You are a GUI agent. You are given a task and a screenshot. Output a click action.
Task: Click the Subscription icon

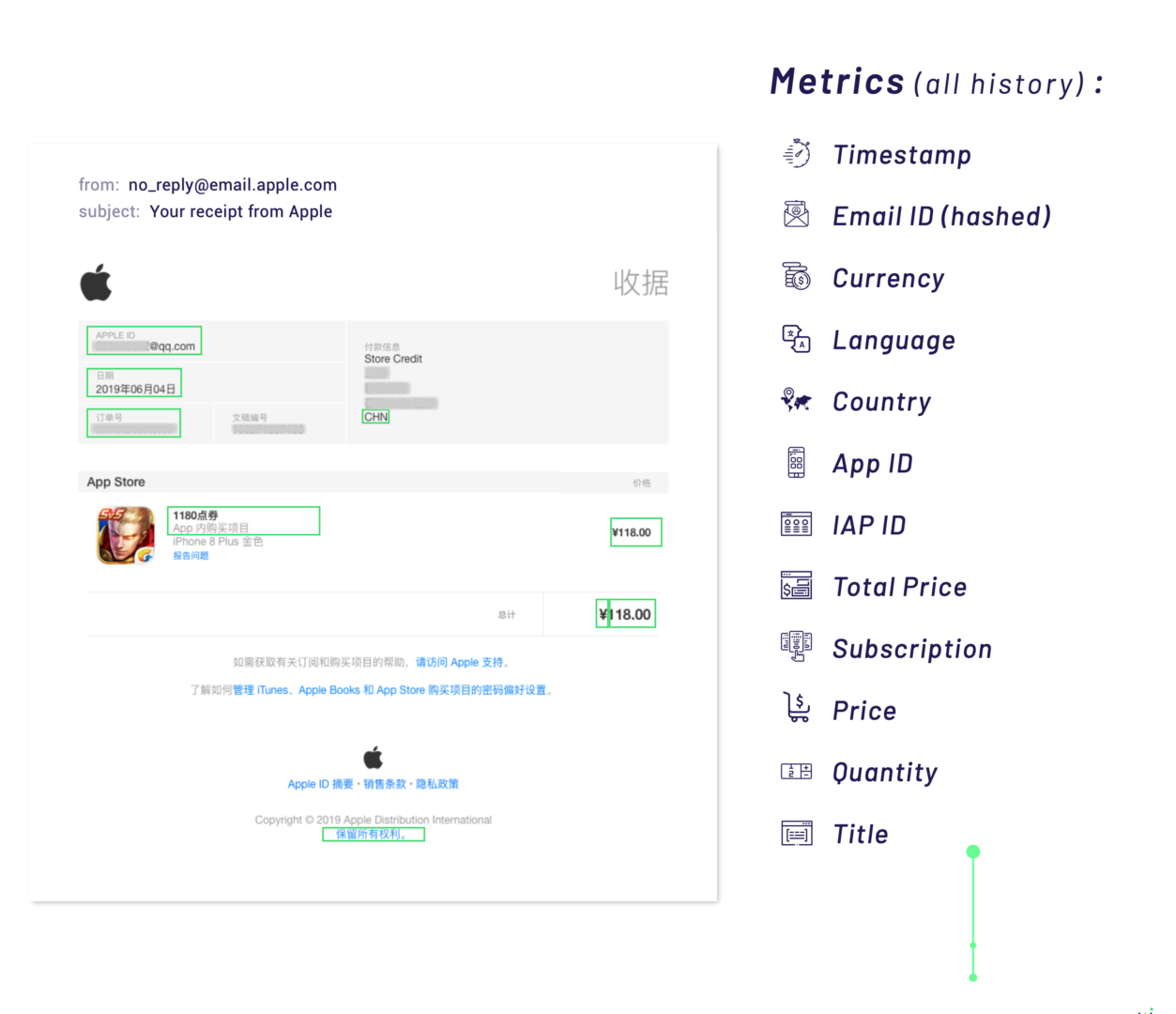click(x=797, y=647)
